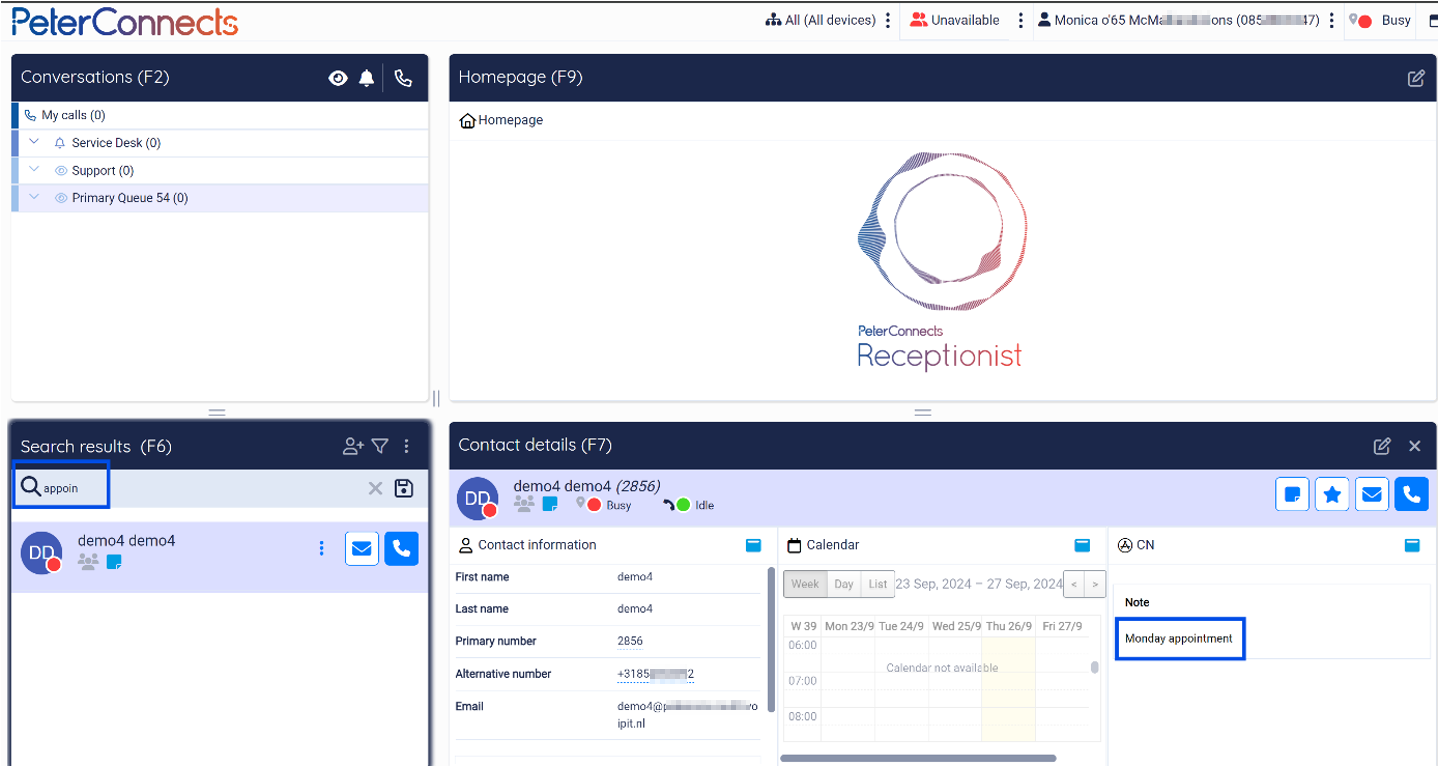The width and height of the screenshot is (1438, 771).
Task: Go to next calendar week
Action: coord(1095,584)
